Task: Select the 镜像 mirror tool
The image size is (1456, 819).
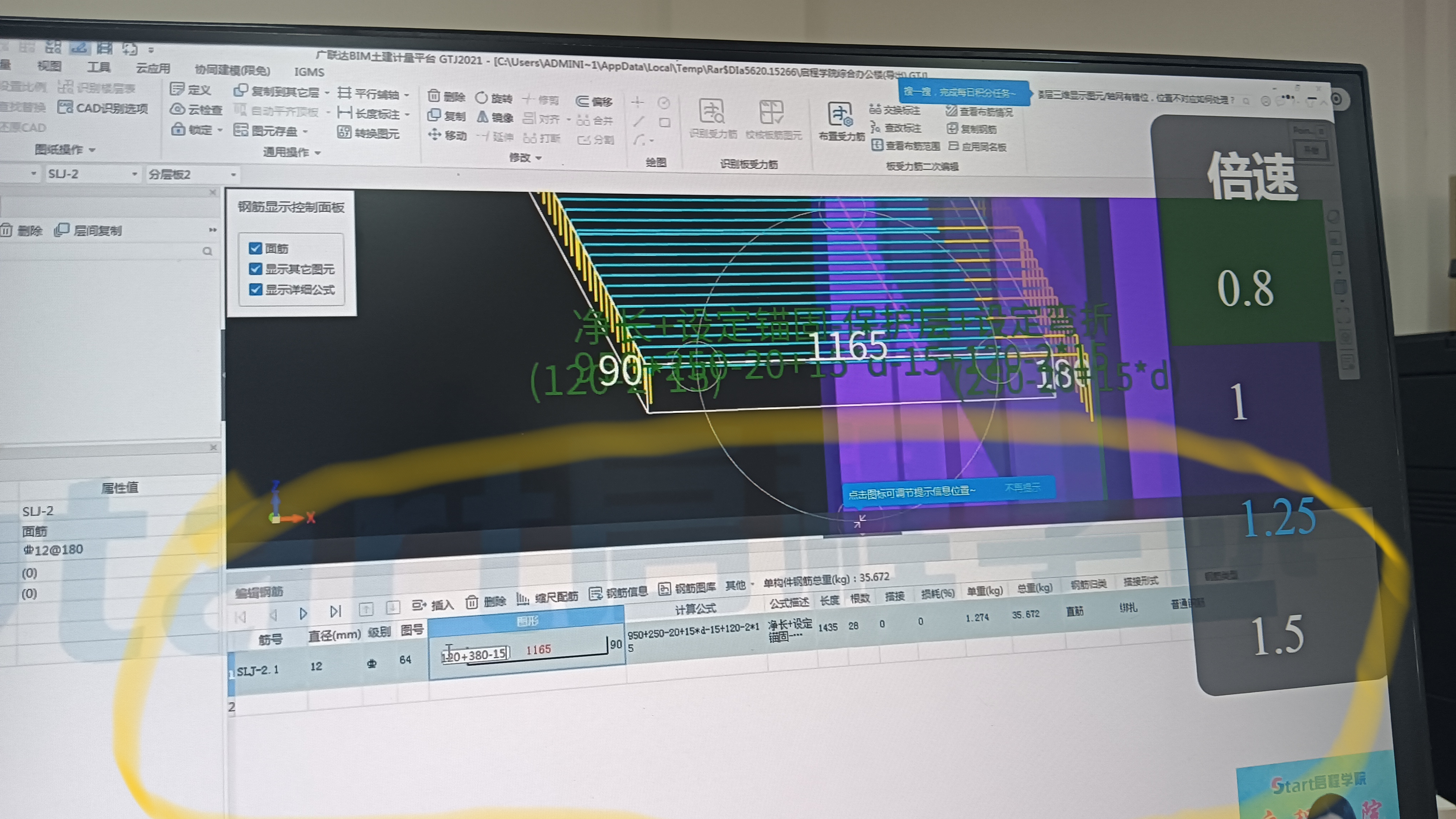Action: tap(495, 117)
